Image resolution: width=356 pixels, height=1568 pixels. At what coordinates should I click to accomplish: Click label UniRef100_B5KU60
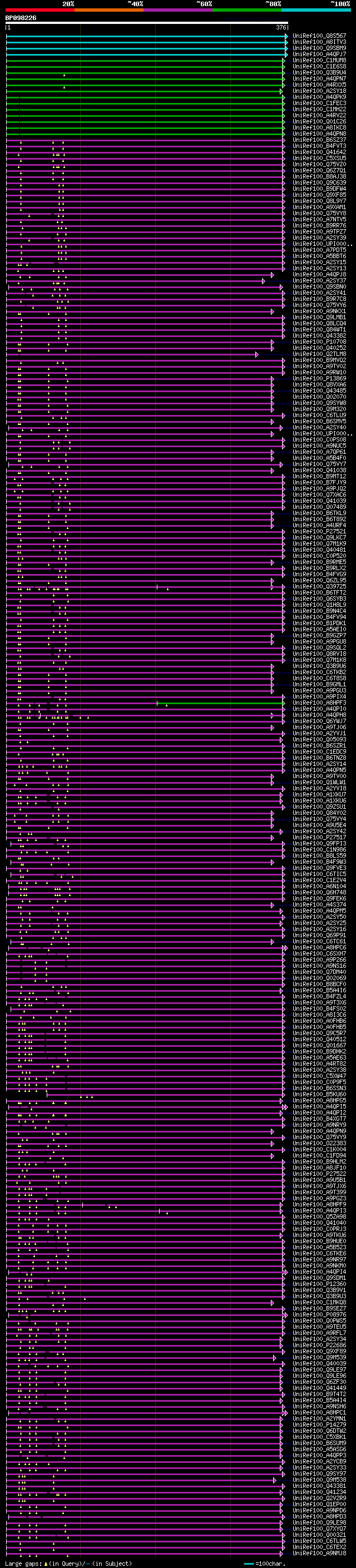319,1094
